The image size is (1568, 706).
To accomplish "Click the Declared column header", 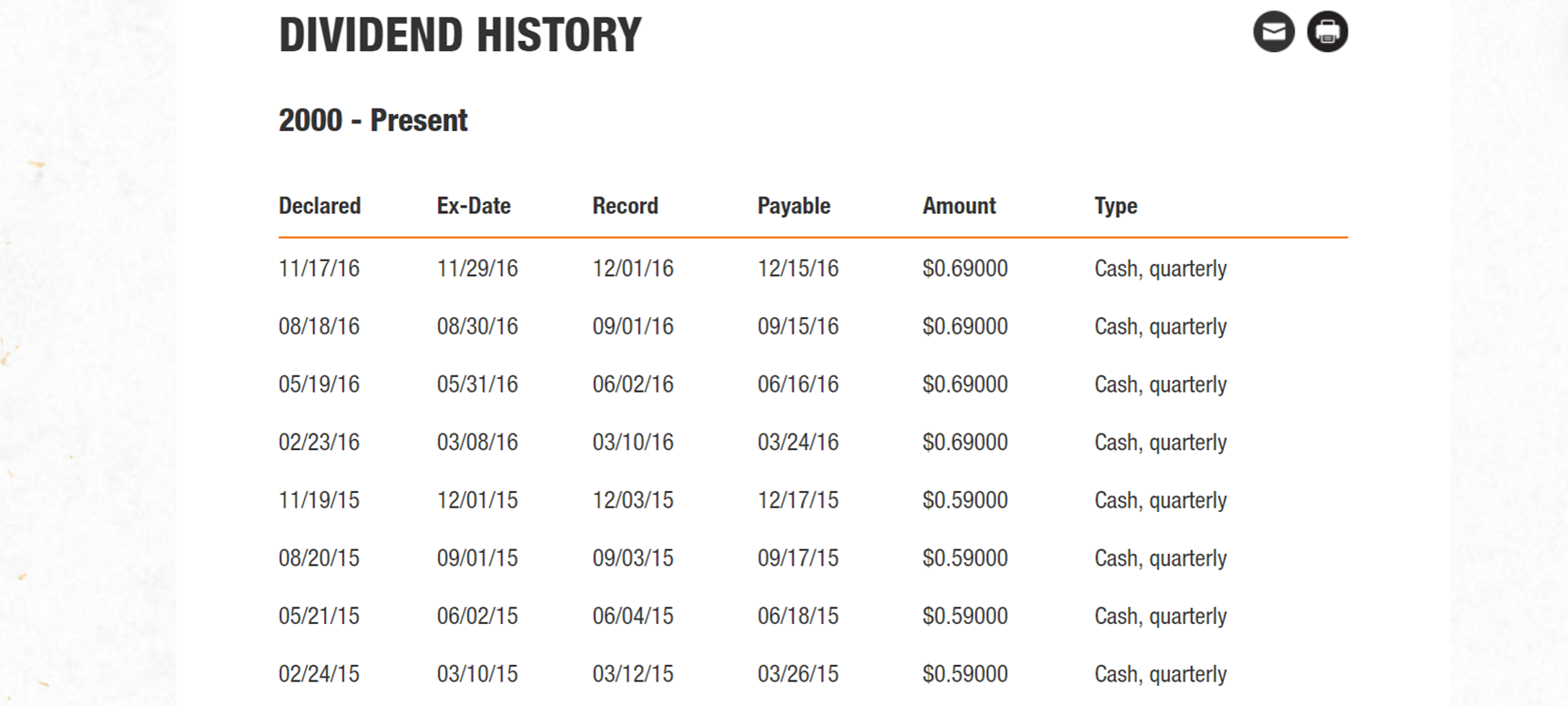I will (320, 206).
